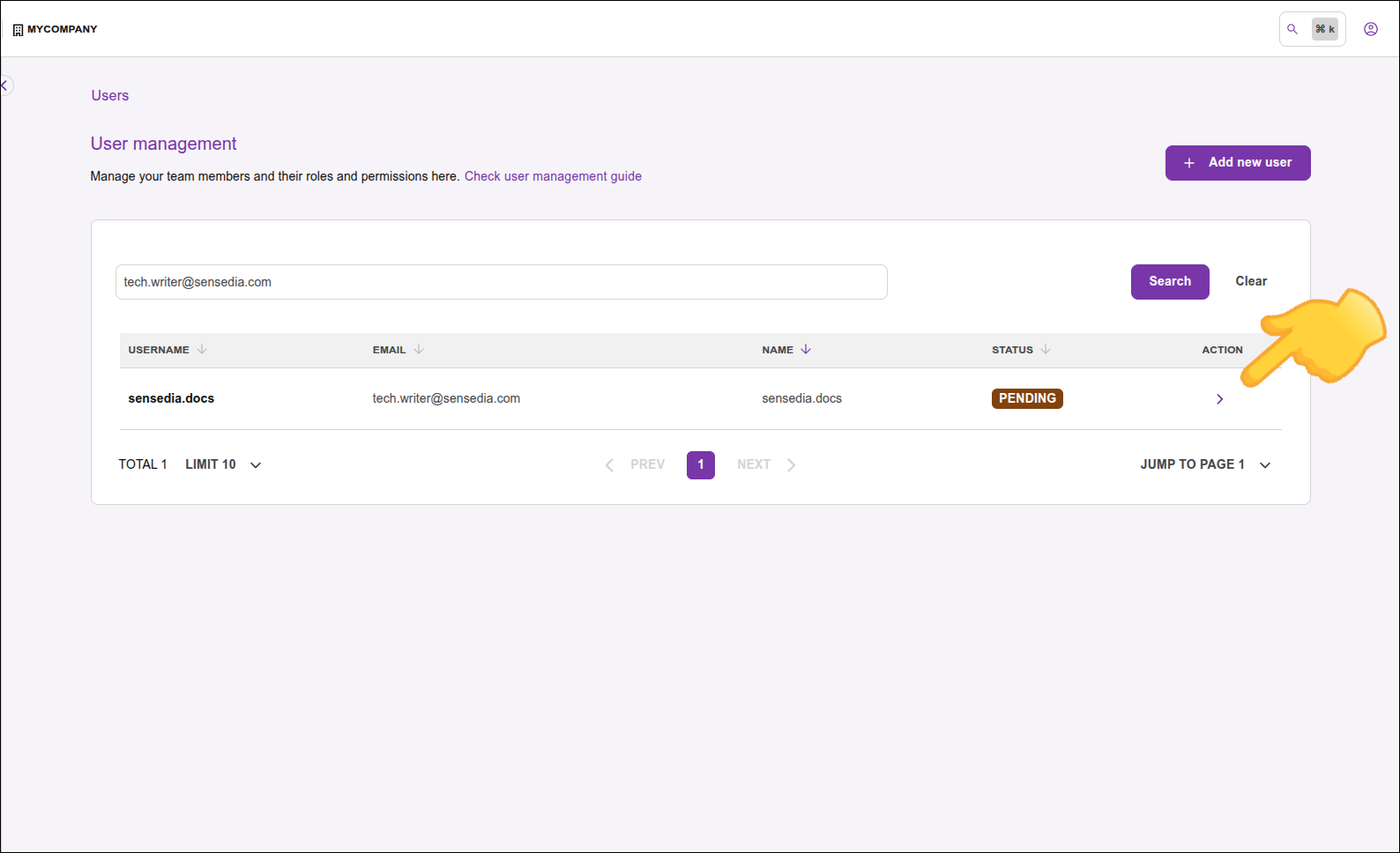Click the Next page control
This screenshot has width=1400, height=853.
(765, 464)
